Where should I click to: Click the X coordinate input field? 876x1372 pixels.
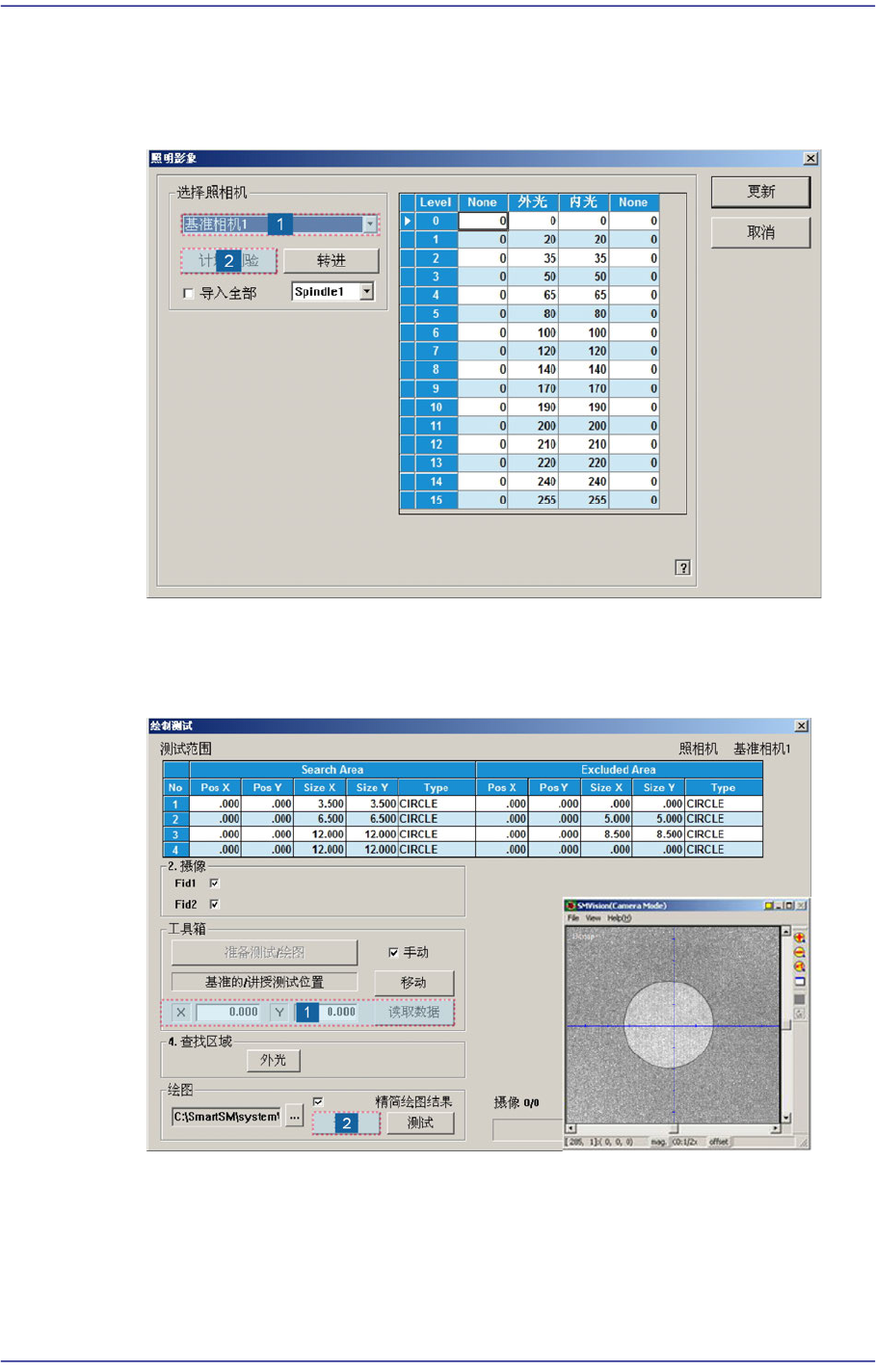tap(228, 1013)
